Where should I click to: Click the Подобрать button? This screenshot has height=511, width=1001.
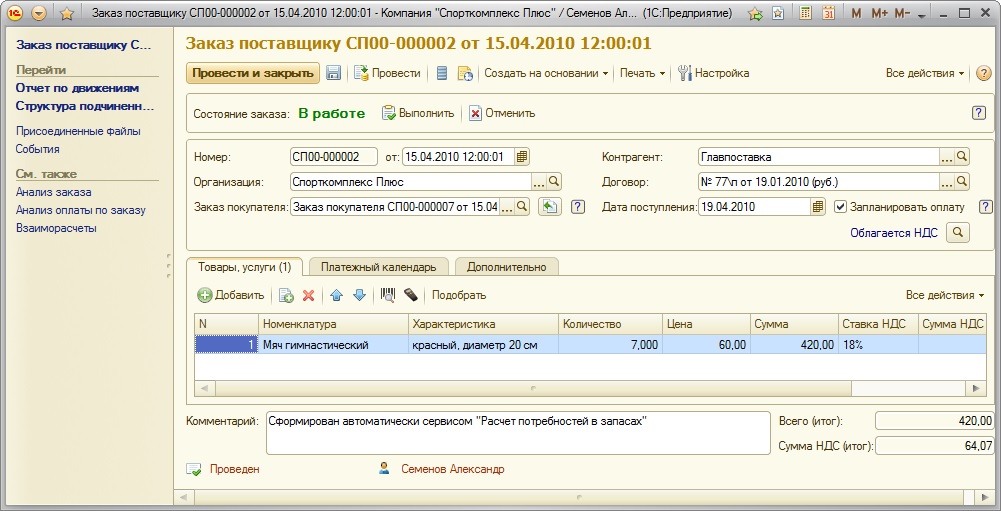(x=459, y=295)
